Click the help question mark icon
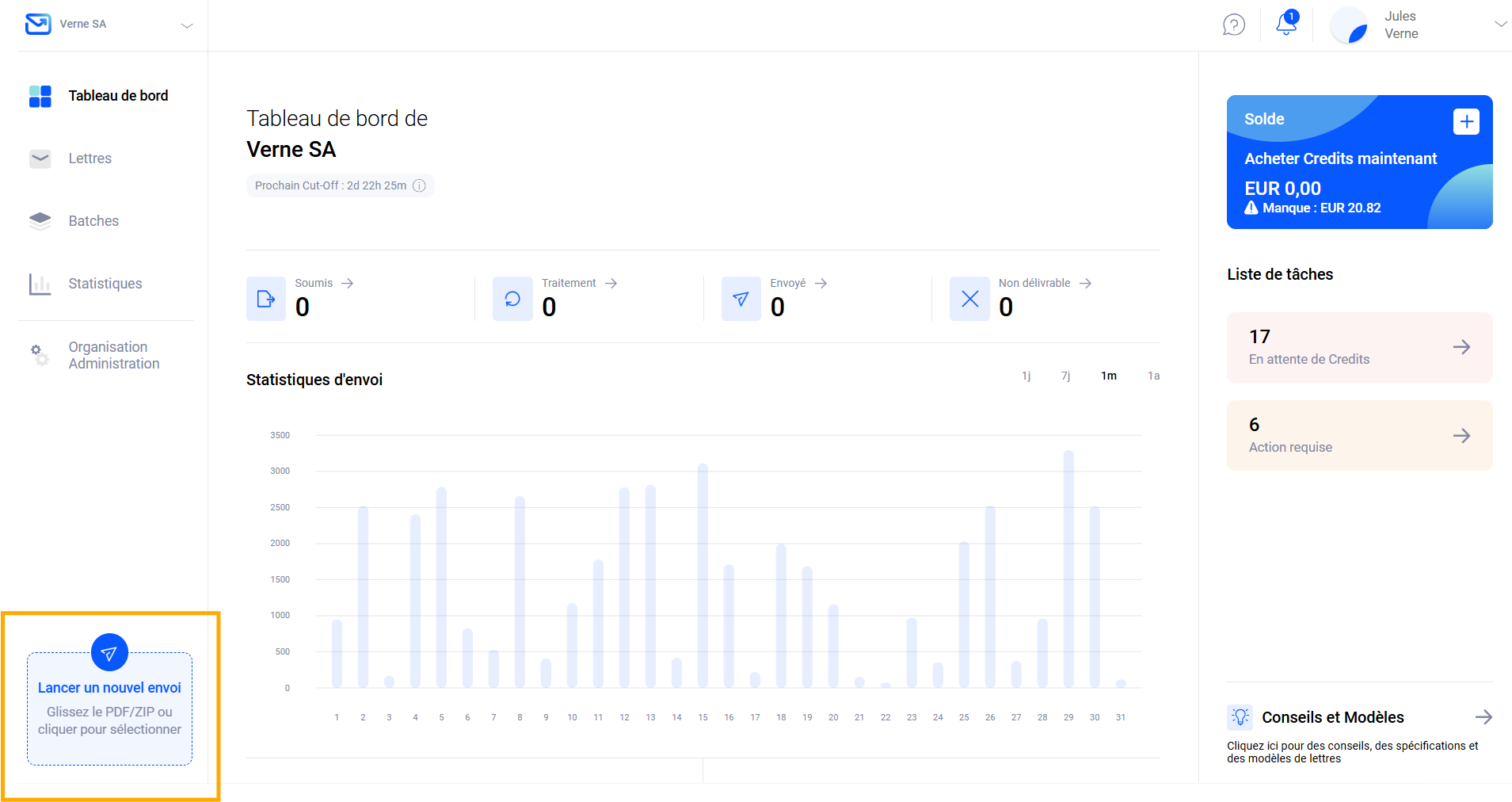 (1233, 25)
